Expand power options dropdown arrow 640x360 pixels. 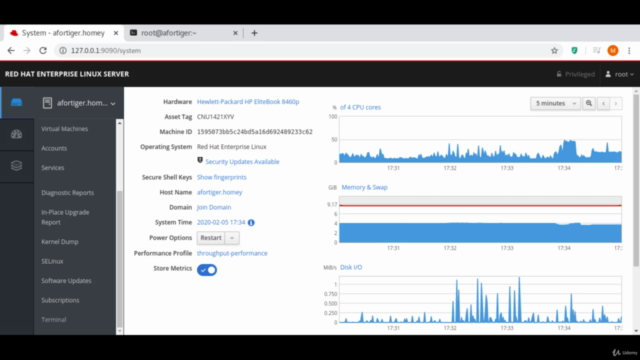(x=232, y=238)
